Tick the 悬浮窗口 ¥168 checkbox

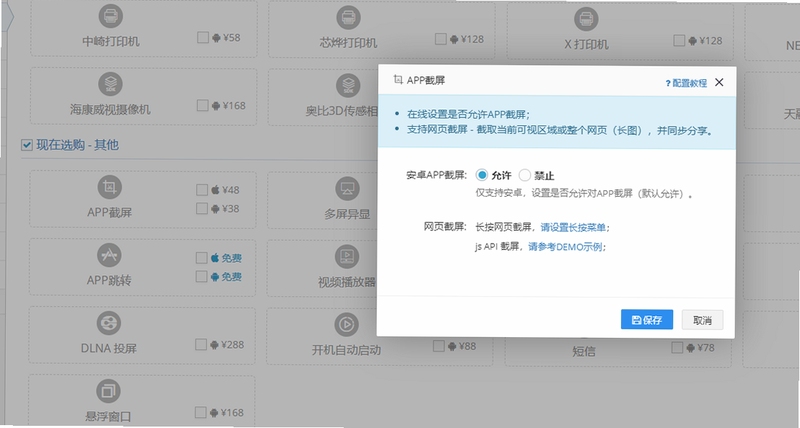tap(201, 412)
